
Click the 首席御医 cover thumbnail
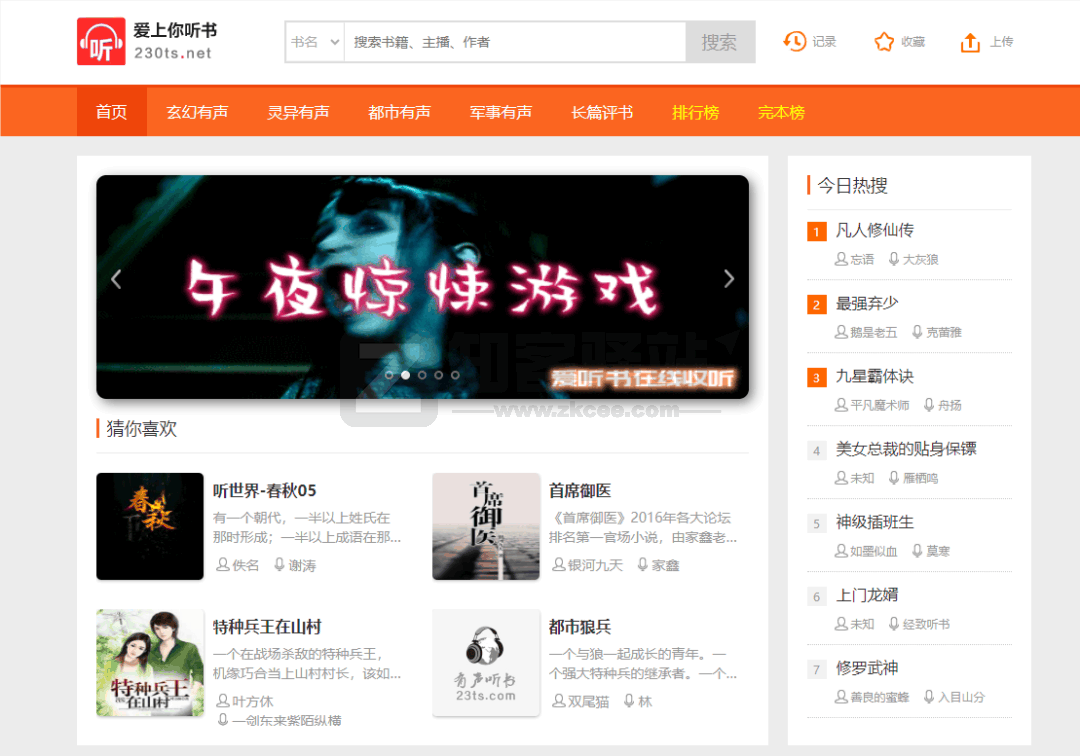pos(486,527)
